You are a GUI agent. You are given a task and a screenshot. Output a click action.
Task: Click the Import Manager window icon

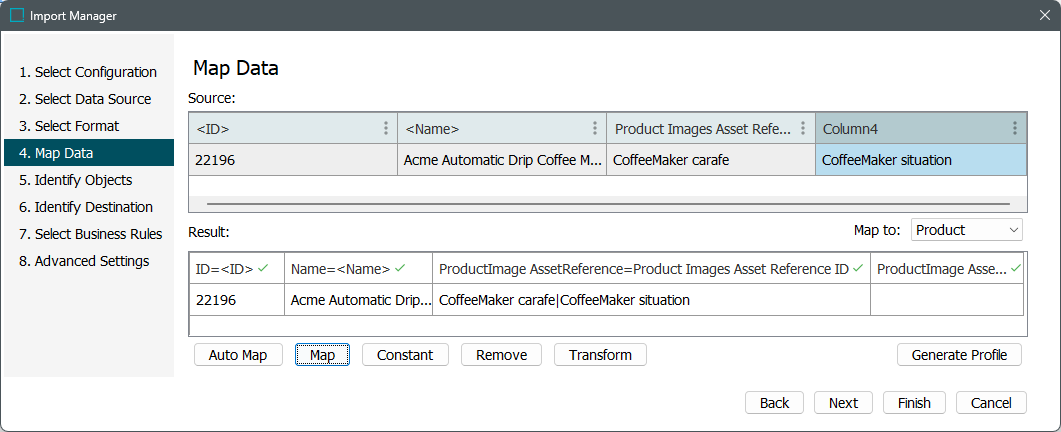point(17,15)
